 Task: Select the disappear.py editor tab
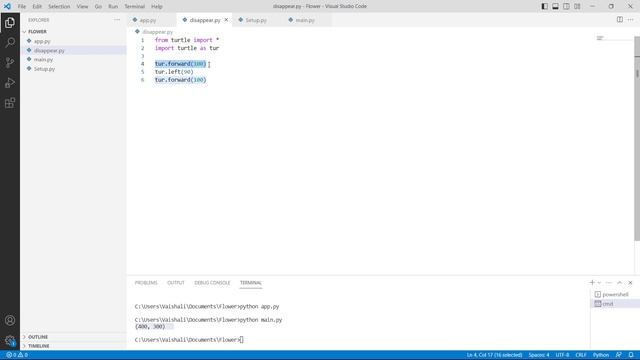pos(204,20)
